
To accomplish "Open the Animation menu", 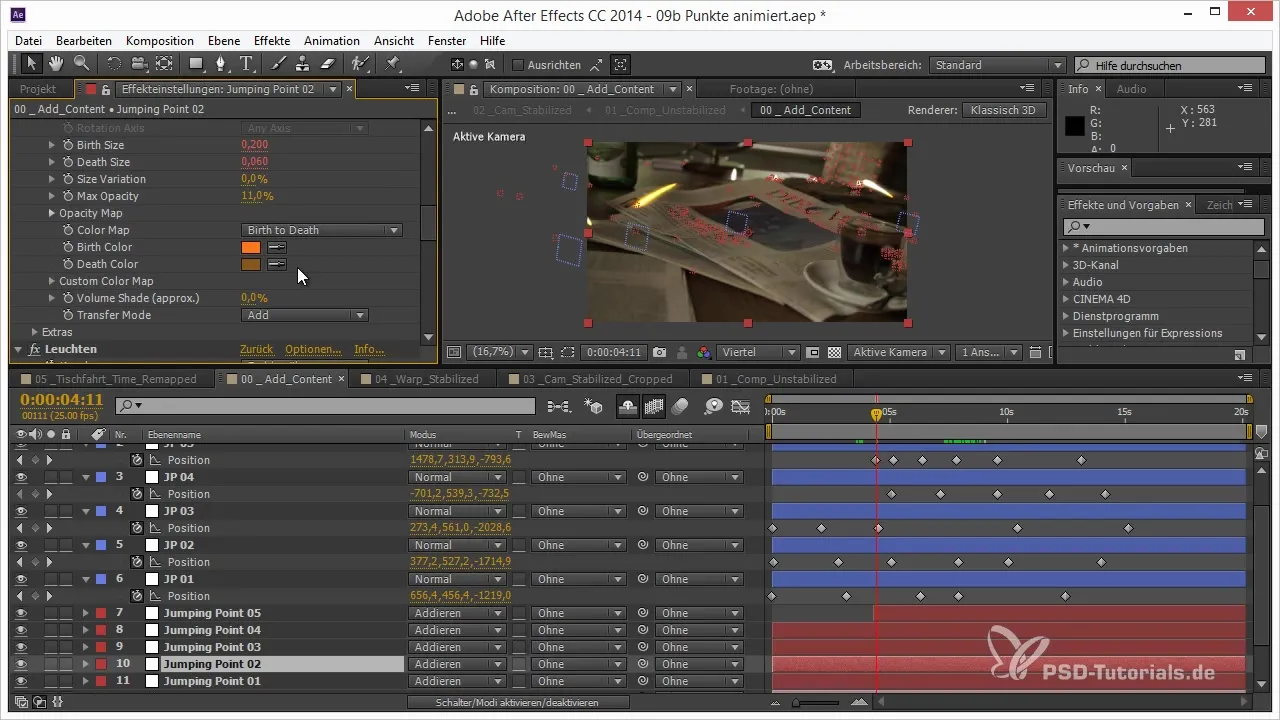I will pos(332,41).
